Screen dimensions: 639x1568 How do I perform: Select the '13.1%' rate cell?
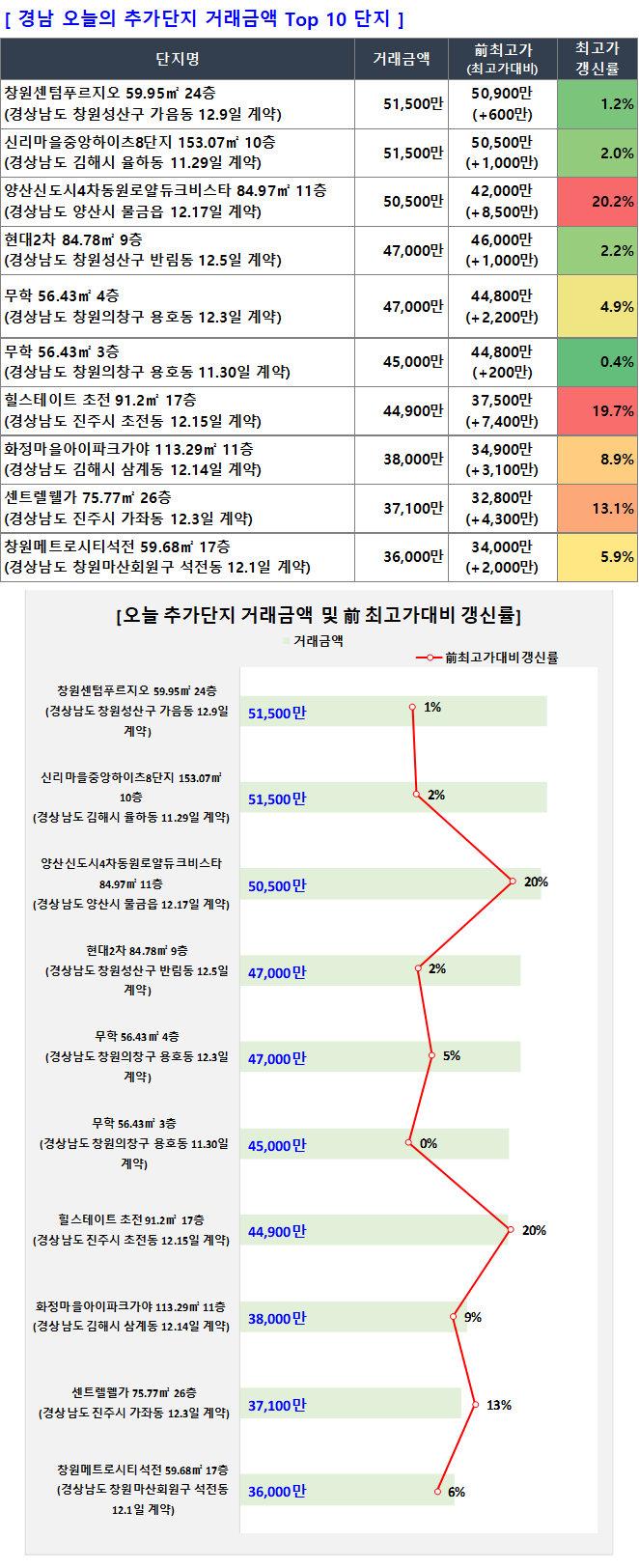point(597,509)
